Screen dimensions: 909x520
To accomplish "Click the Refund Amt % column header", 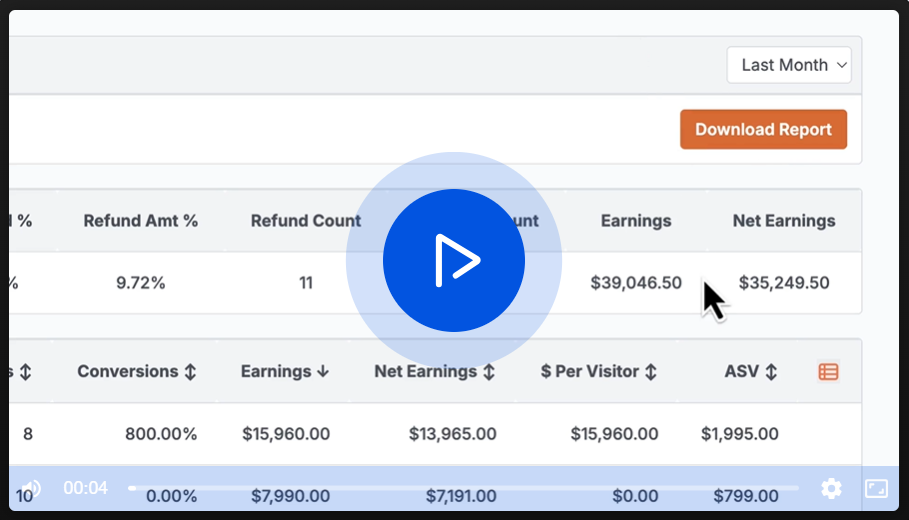I will click(x=141, y=221).
